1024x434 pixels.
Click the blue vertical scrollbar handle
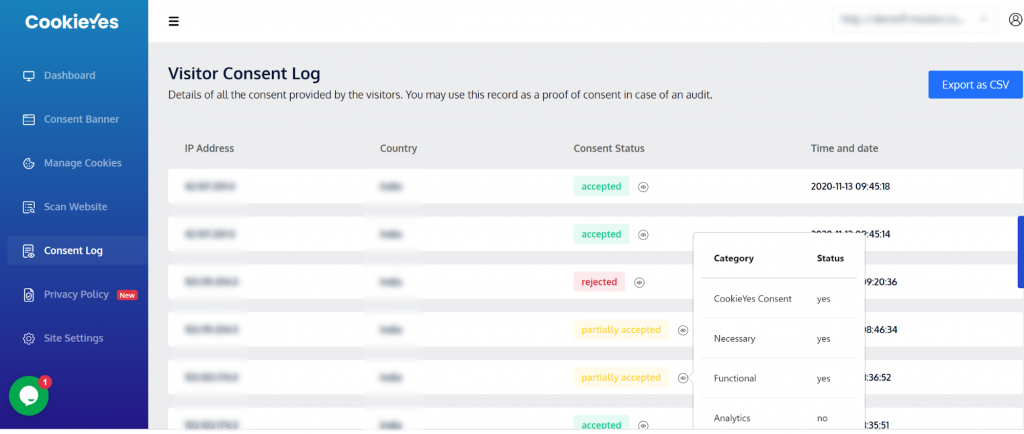pyautogui.click(x=1020, y=251)
